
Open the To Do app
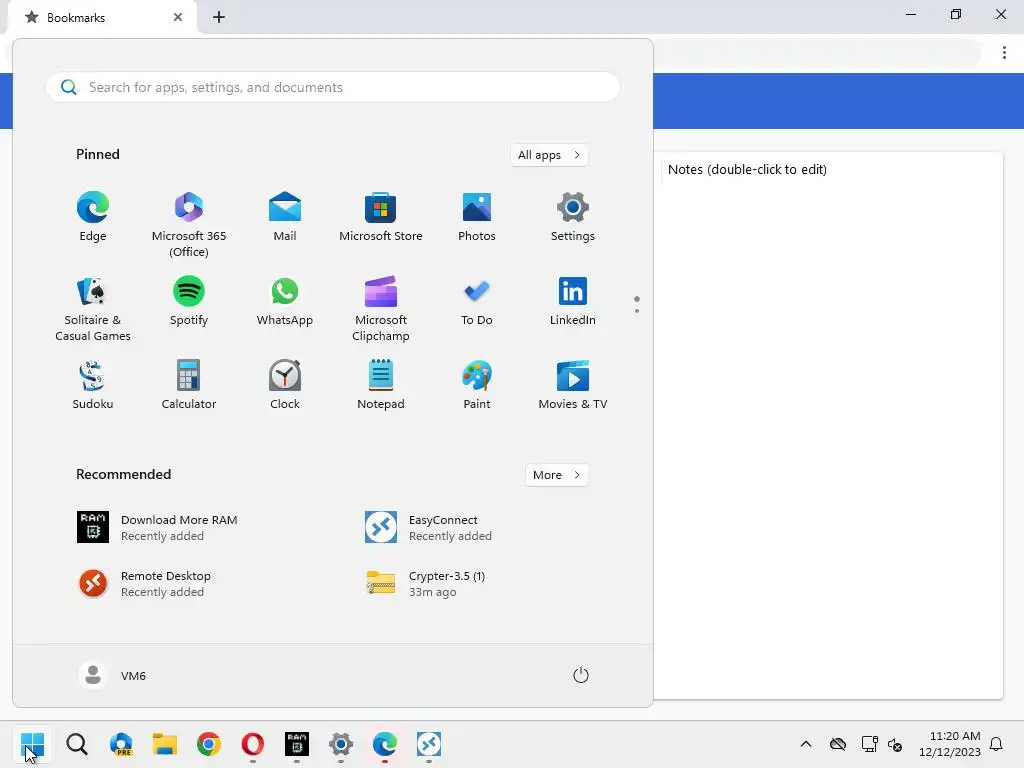477,301
